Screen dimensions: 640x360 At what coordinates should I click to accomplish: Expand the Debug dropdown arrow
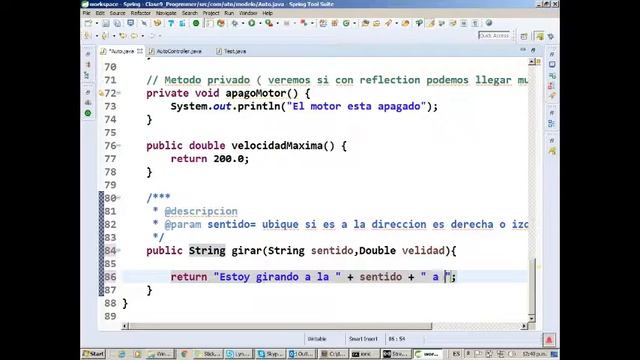(243, 23)
